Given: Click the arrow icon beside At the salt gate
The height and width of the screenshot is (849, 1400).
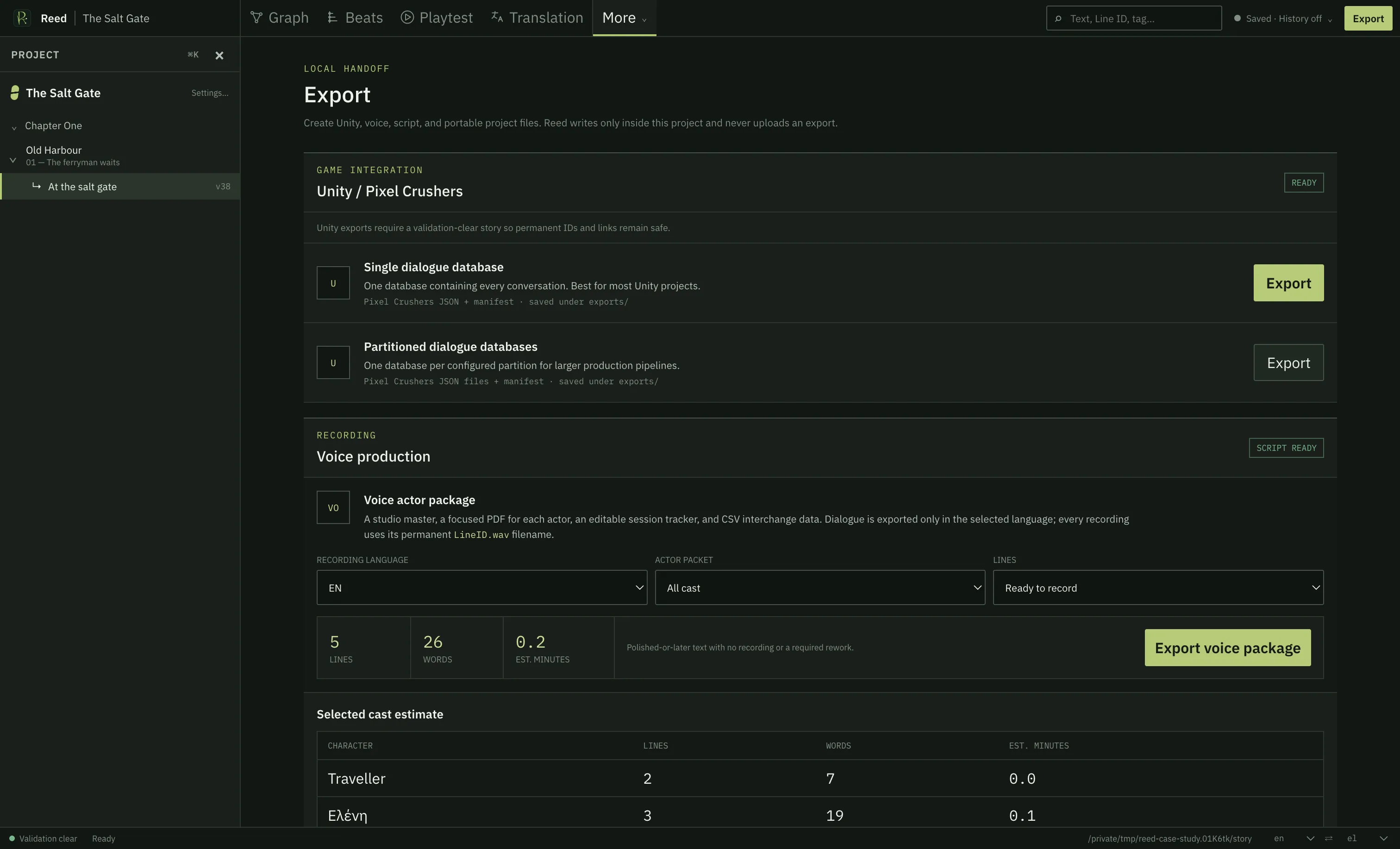Looking at the screenshot, I should 37,186.
